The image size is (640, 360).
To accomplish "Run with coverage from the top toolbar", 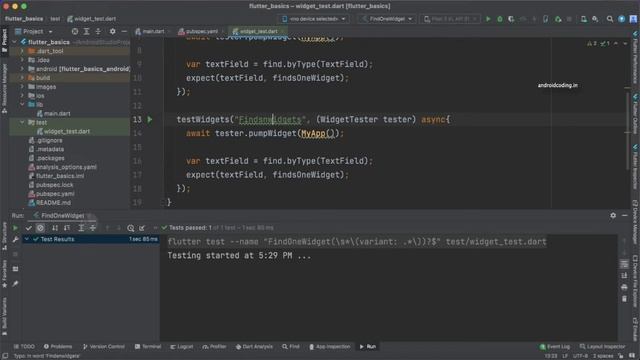I will (511, 19).
